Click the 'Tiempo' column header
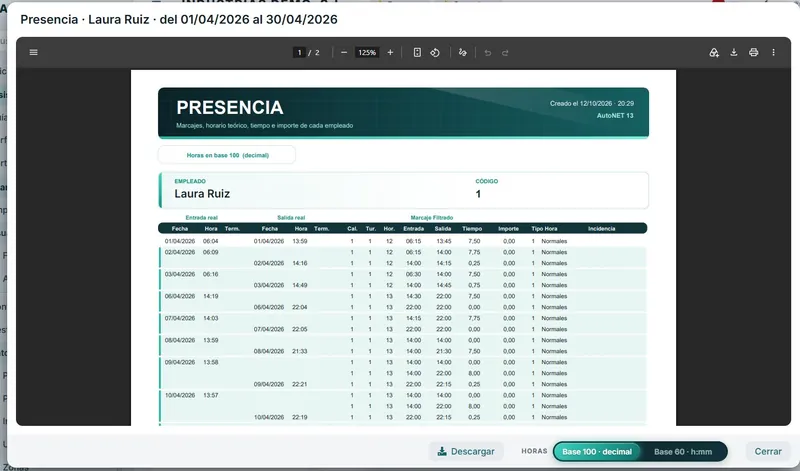 pos(472,229)
